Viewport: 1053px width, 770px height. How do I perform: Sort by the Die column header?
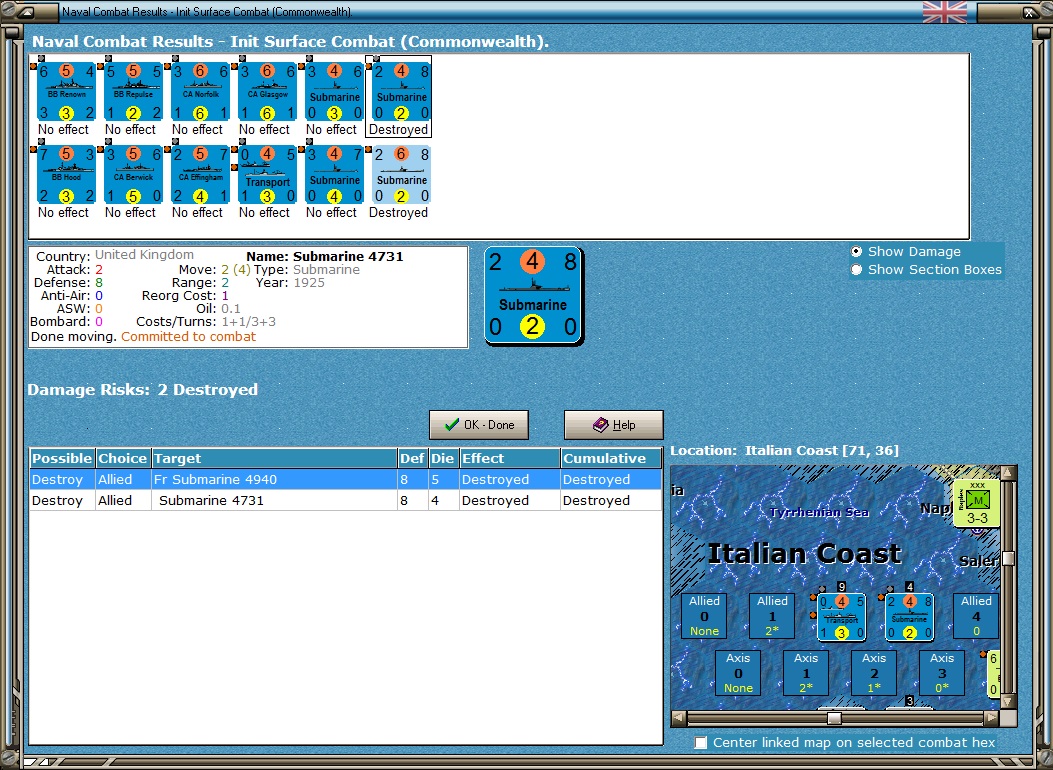tap(443, 459)
